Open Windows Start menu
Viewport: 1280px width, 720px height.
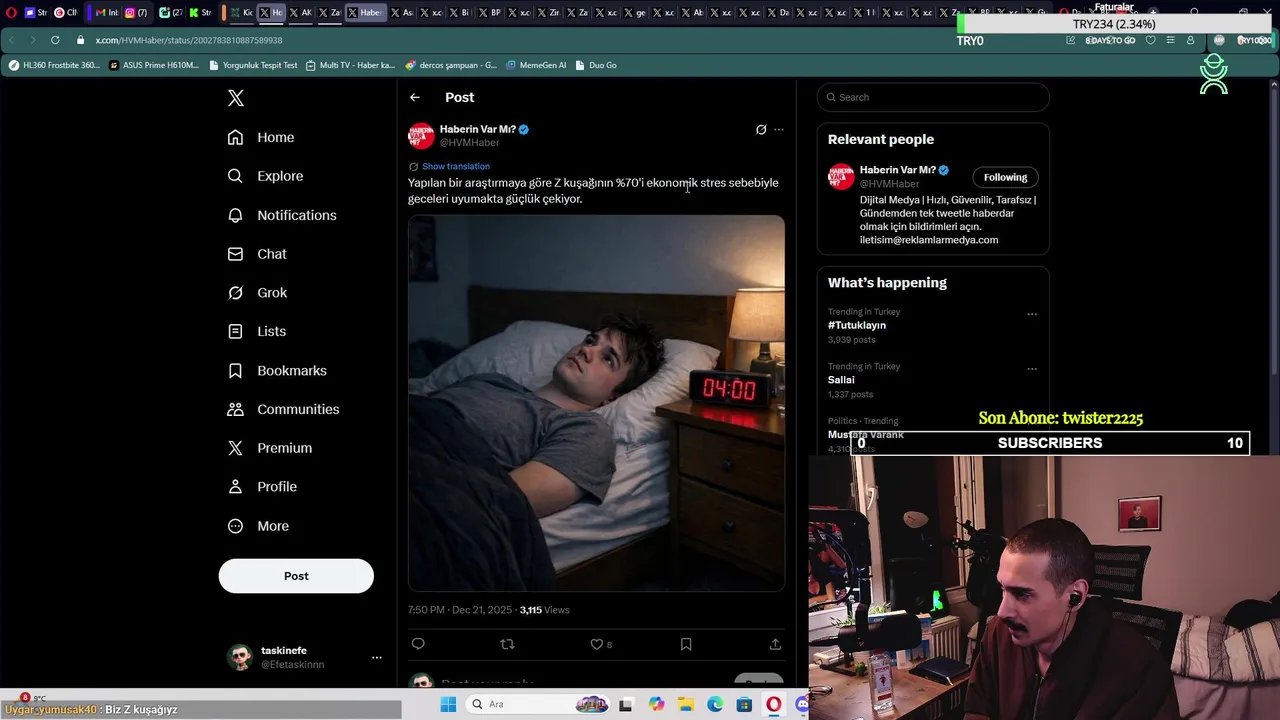[448, 705]
